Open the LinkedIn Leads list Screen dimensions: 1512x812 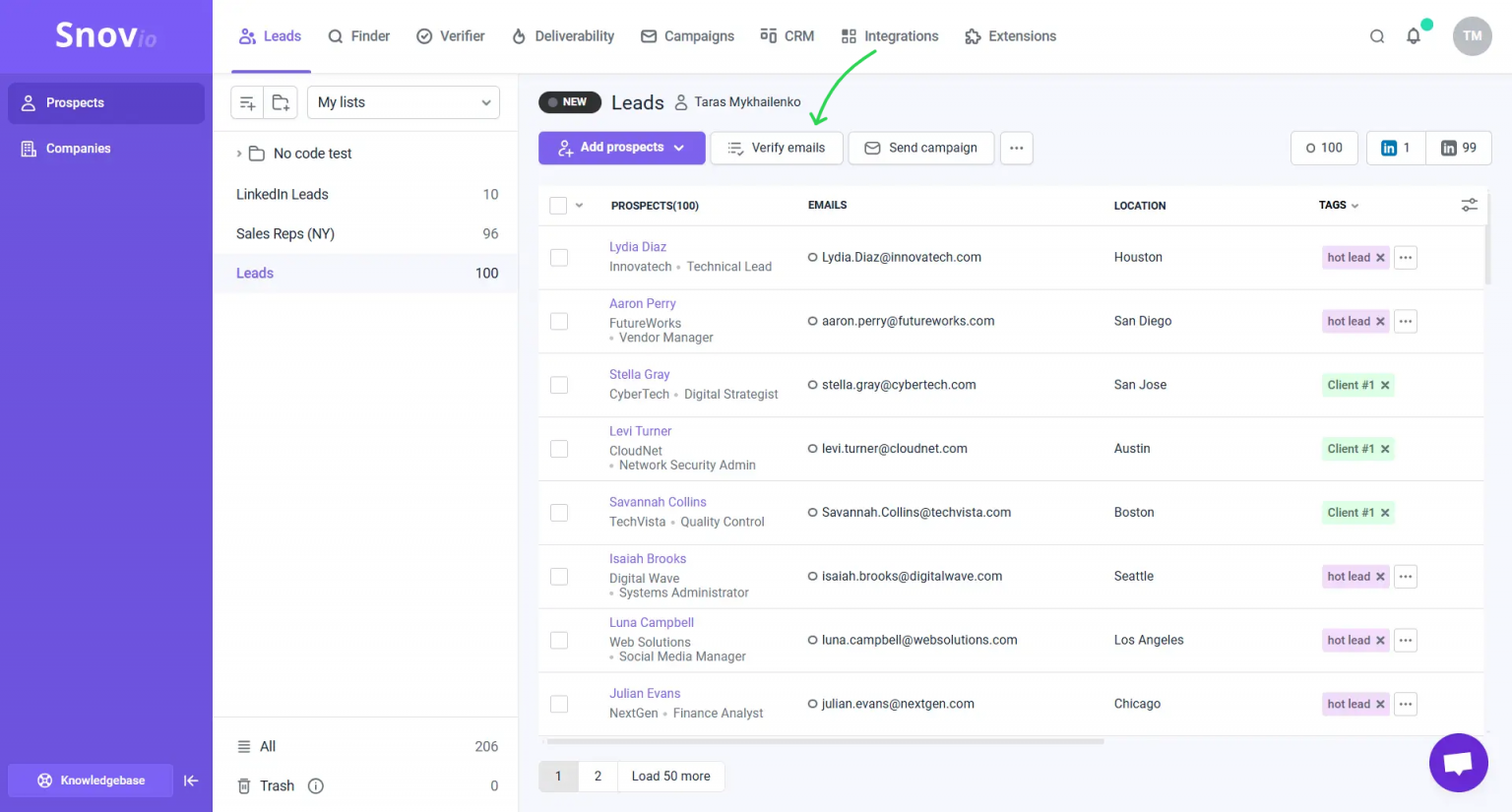(x=365, y=195)
